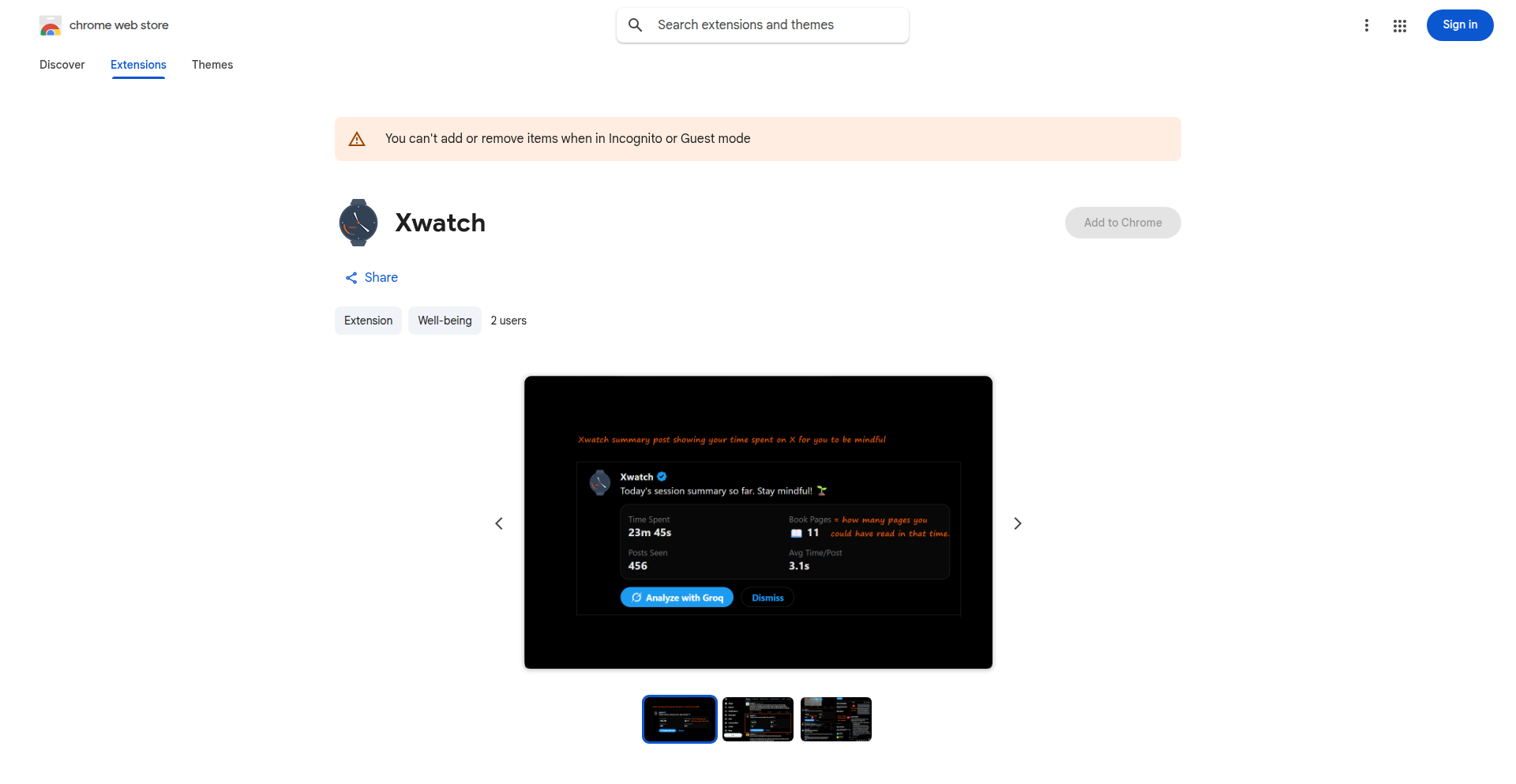This screenshot has width=1516, height=784.
Task: Toggle the first screenshot thumbnail selection
Action: point(679,718)
